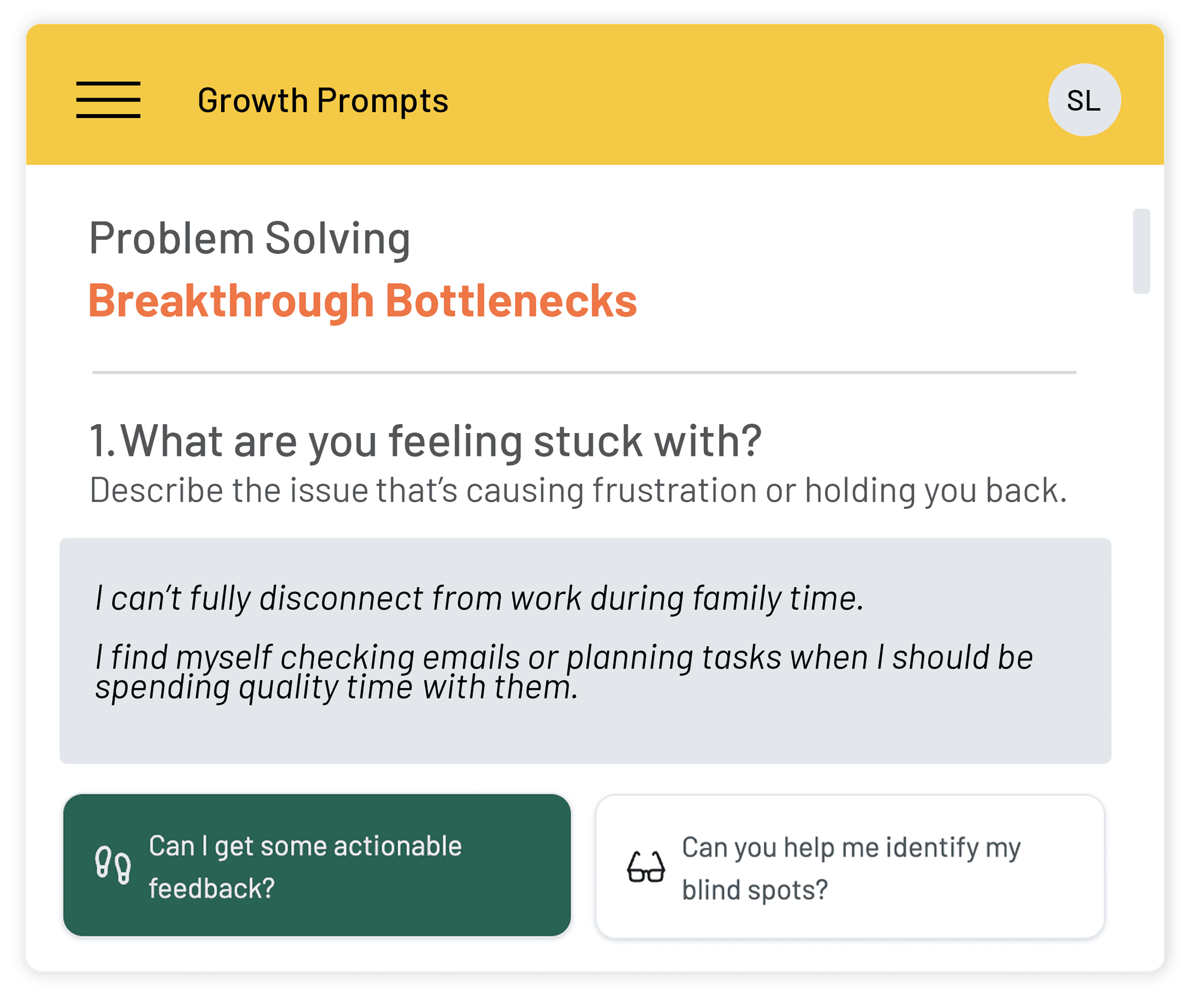Screen dimensions: 1204x999
Task: Click the 'Describe the issue' helper text
Action: pos(577,490)
